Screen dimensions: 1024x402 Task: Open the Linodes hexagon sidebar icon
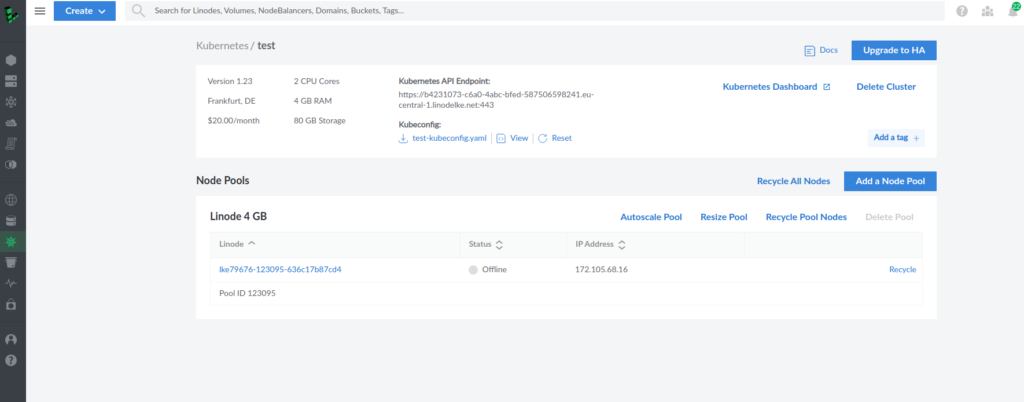coord(11,60)
